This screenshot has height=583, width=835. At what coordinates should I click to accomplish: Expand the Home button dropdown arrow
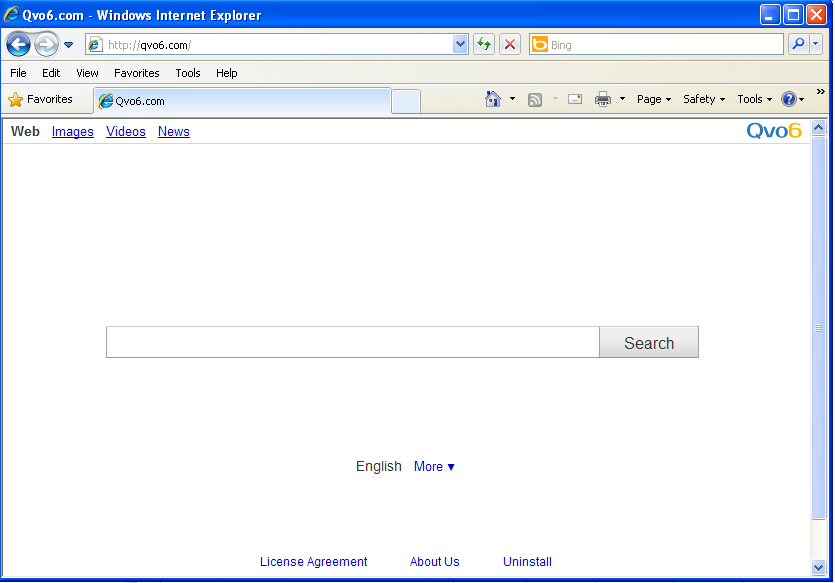512,98
